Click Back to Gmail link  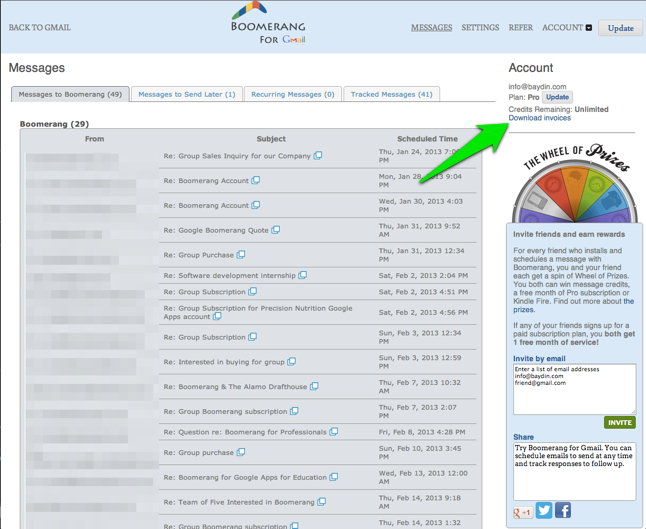(x=40, y=28)
